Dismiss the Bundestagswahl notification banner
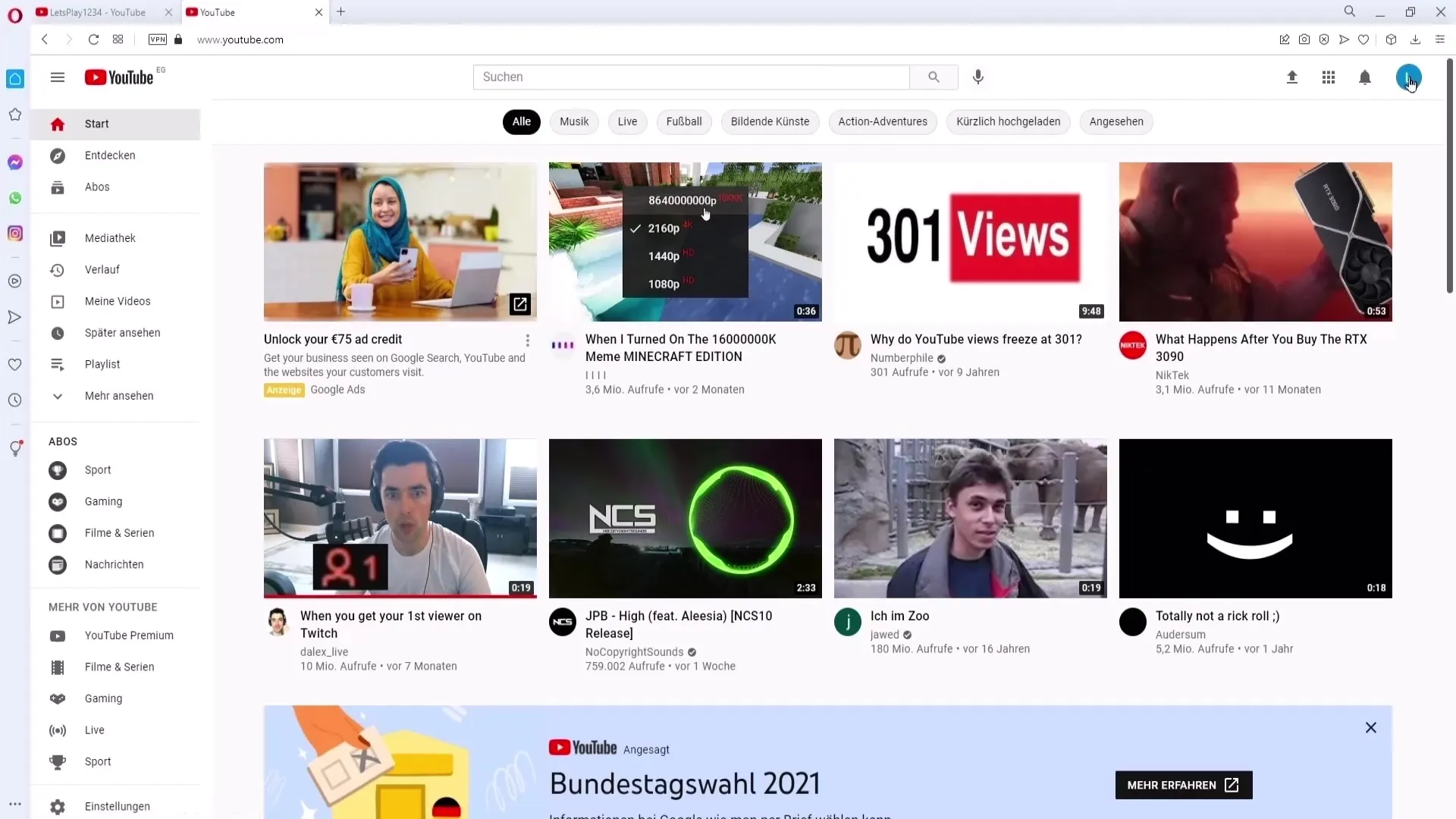 [x=1371, y=727]
